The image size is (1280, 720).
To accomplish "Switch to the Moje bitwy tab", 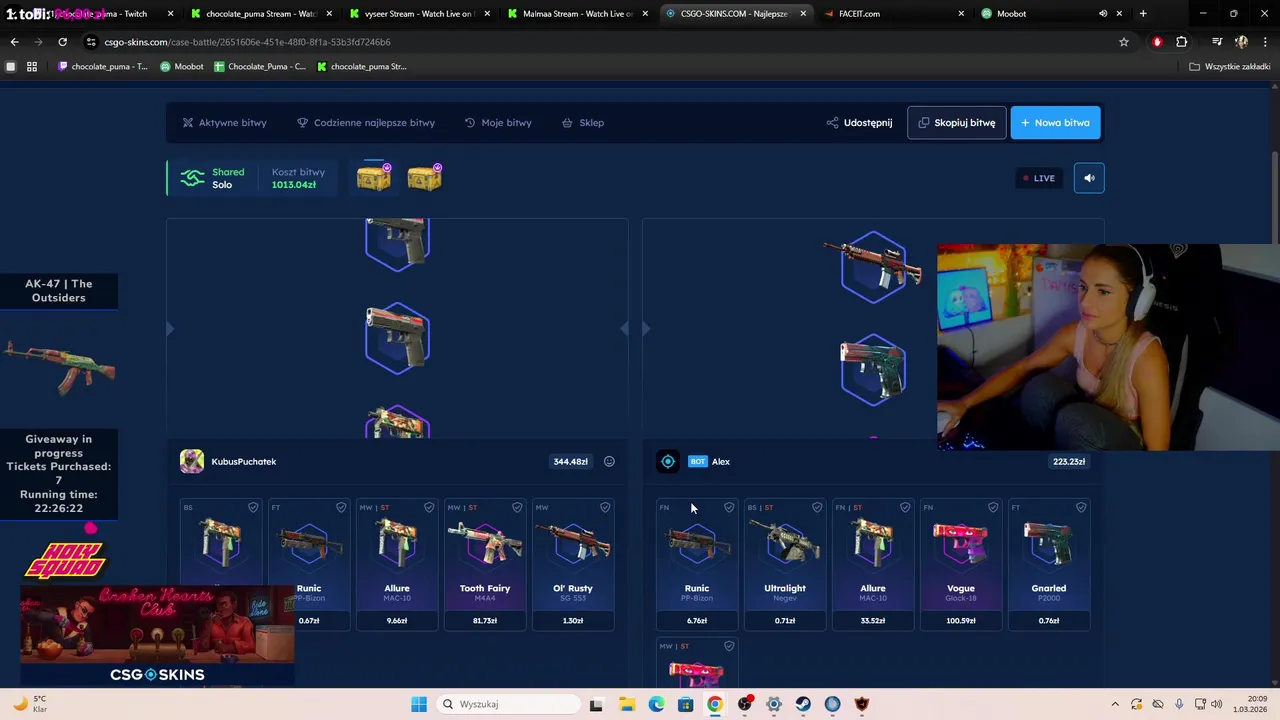I will (x=498, y=123).
